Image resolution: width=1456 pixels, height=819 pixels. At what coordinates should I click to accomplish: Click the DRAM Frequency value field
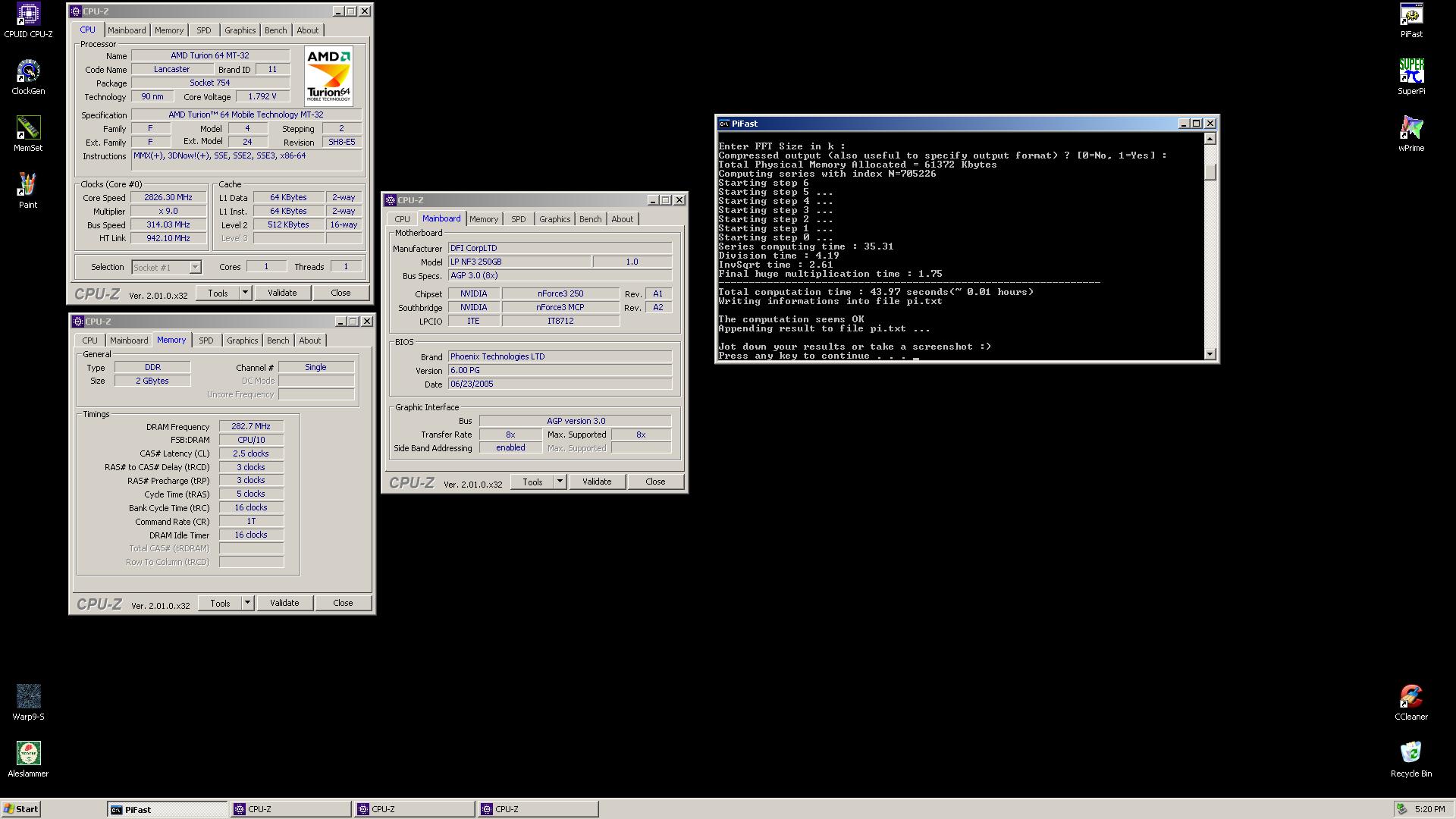[x=251, y=426]
